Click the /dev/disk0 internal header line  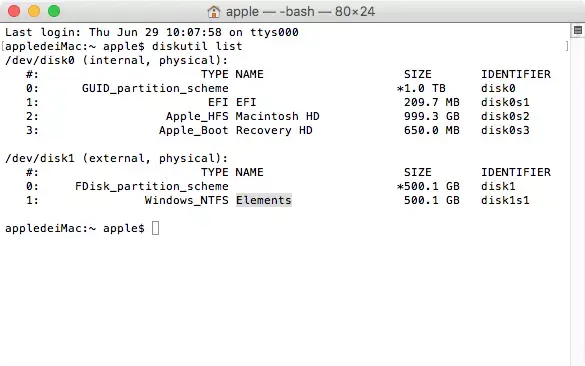[x=116, y=60]
